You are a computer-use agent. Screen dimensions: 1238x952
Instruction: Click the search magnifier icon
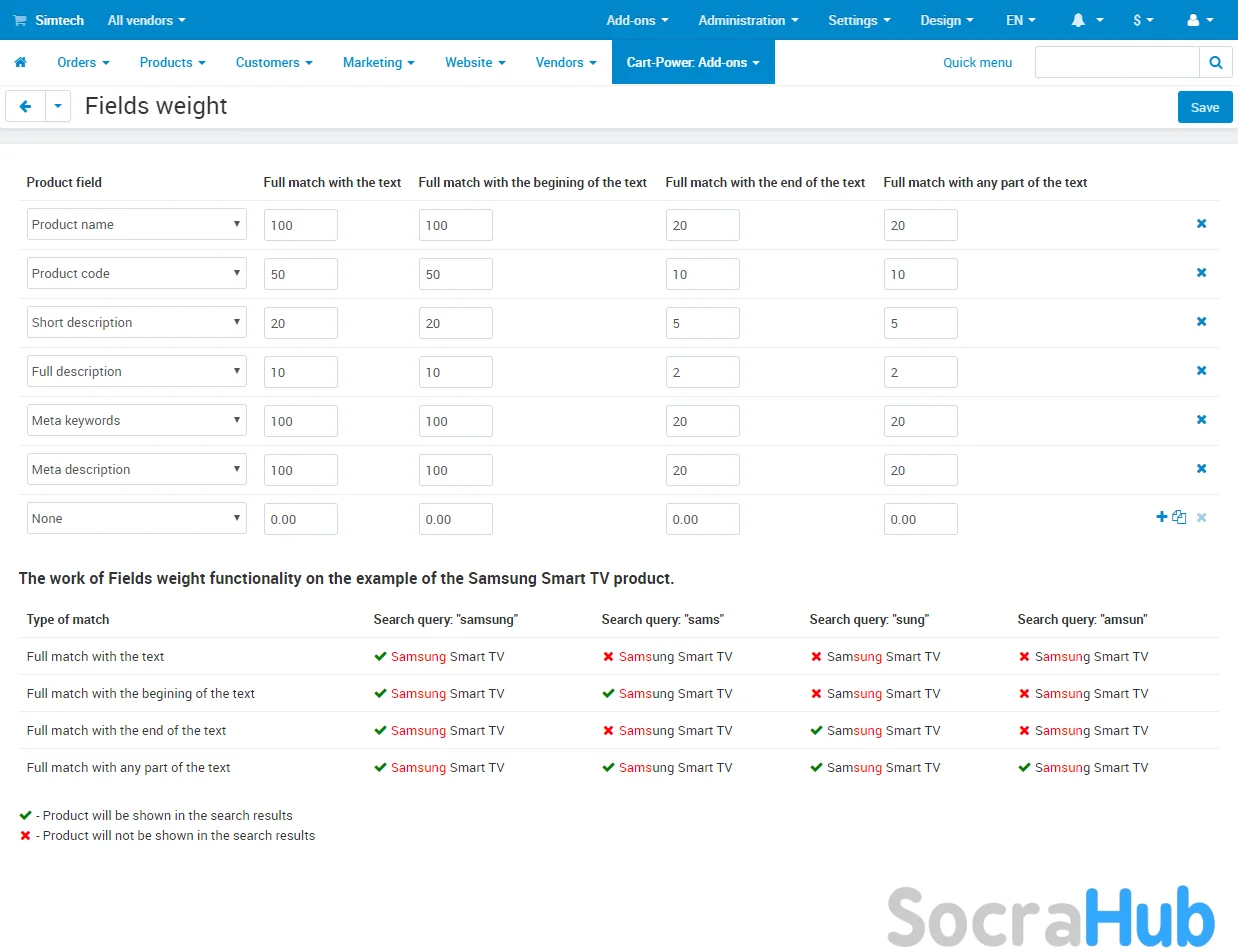click(x=1215, y=62)
